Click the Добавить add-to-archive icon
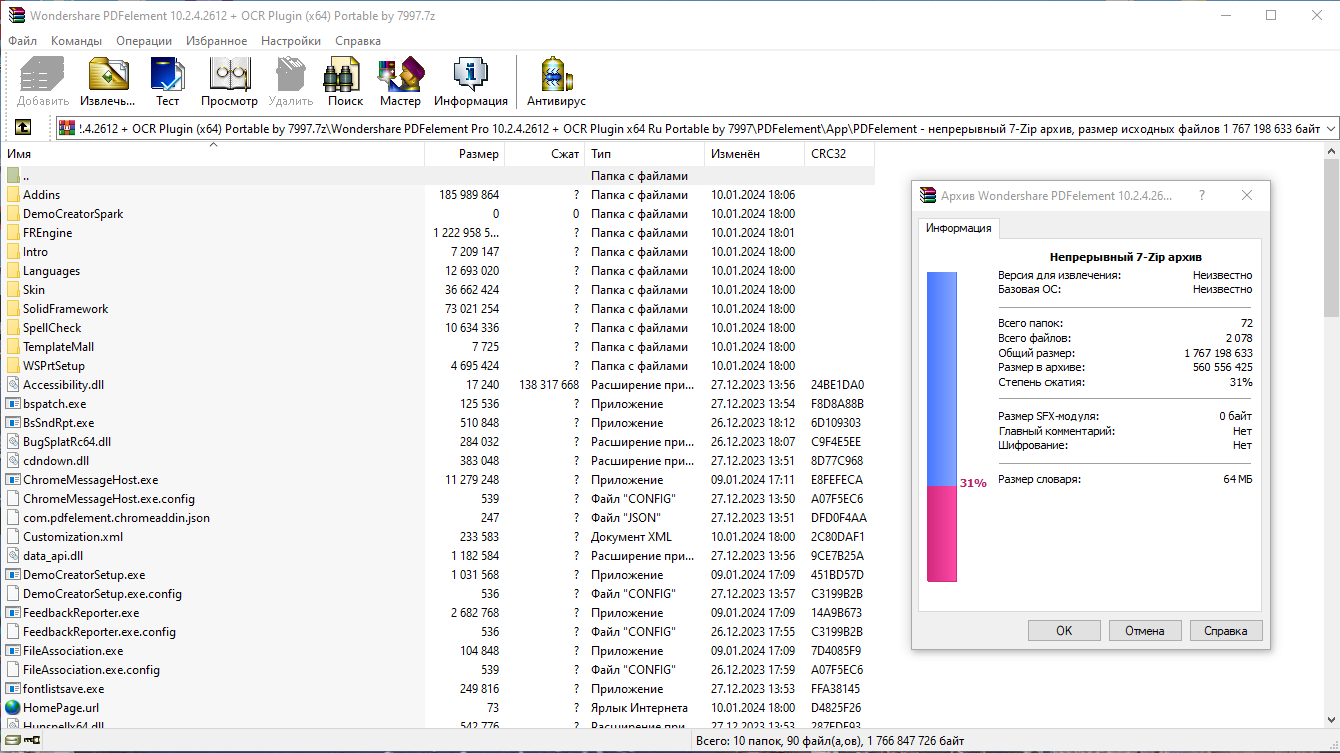The width and height of the screenshot is (1340, 753). tap(41, 80)
